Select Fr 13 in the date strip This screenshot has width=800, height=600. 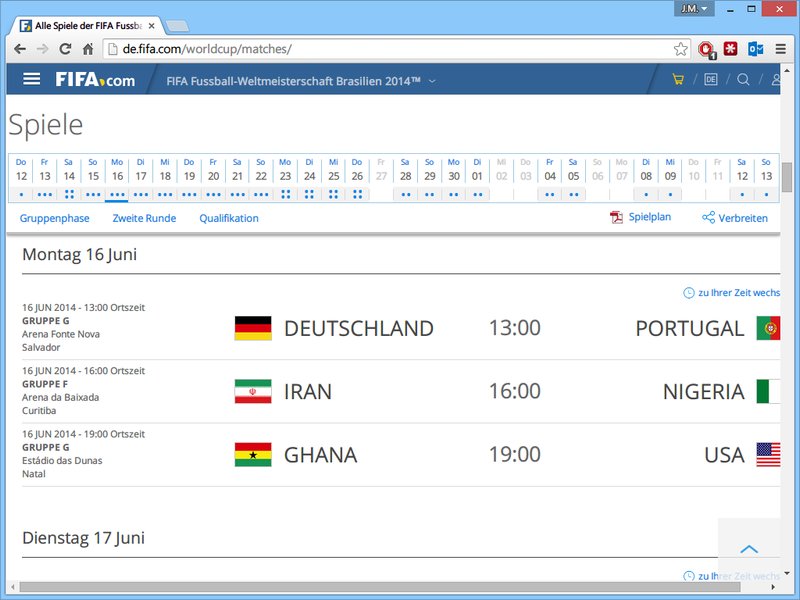point(45,178)
